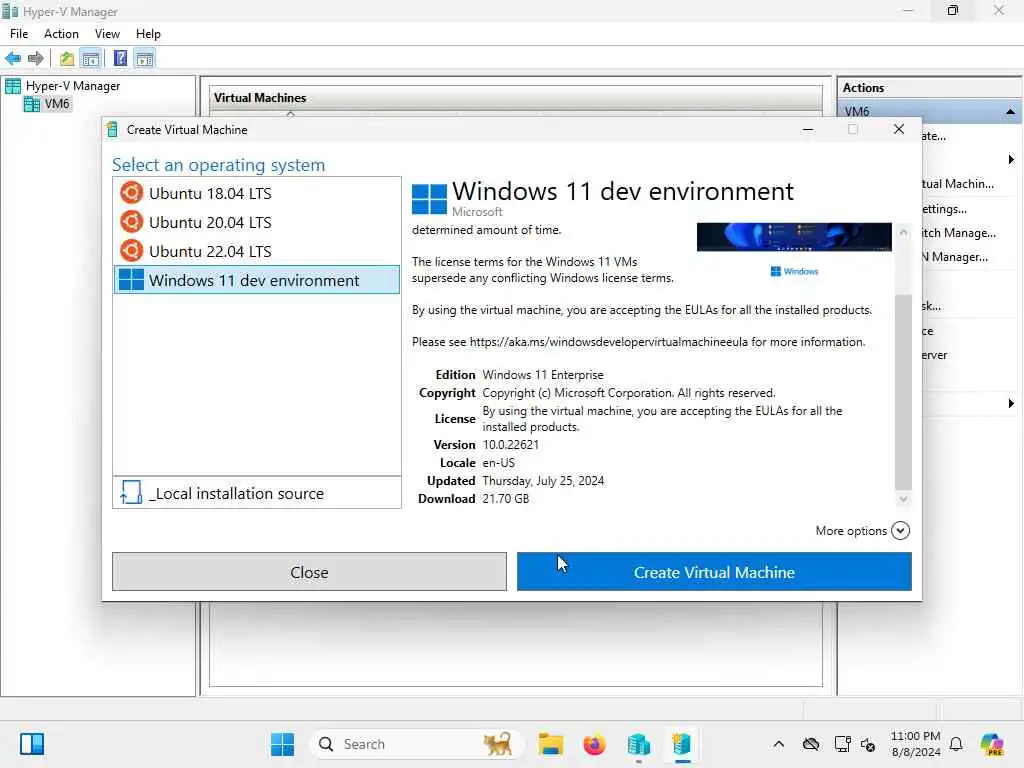
Task: Select Windows 11 dev environment entry
Action: (257, 280)
